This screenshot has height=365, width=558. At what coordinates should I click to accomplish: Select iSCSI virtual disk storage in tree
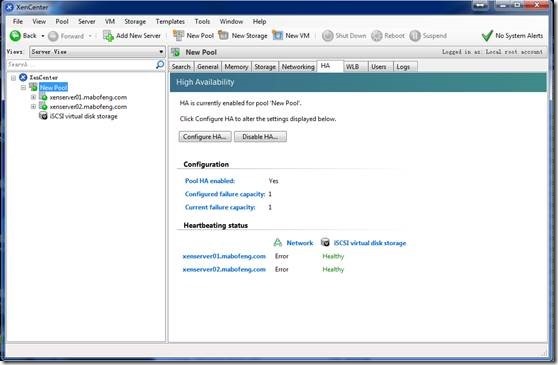point(84,116)
